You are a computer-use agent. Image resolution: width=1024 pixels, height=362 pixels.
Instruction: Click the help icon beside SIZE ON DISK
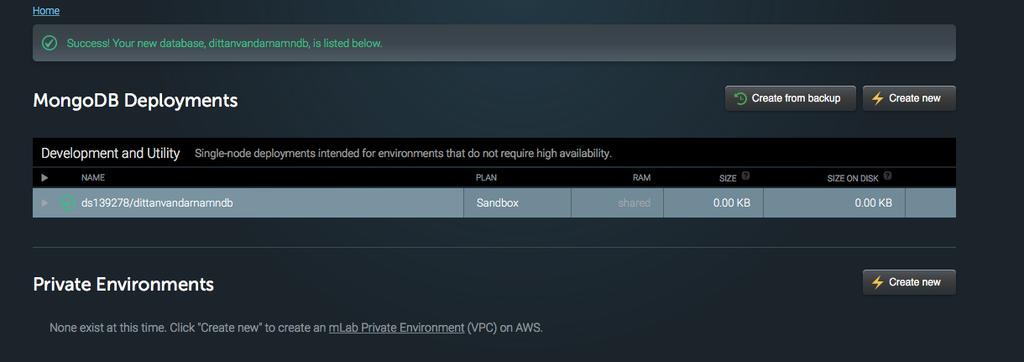887,176
